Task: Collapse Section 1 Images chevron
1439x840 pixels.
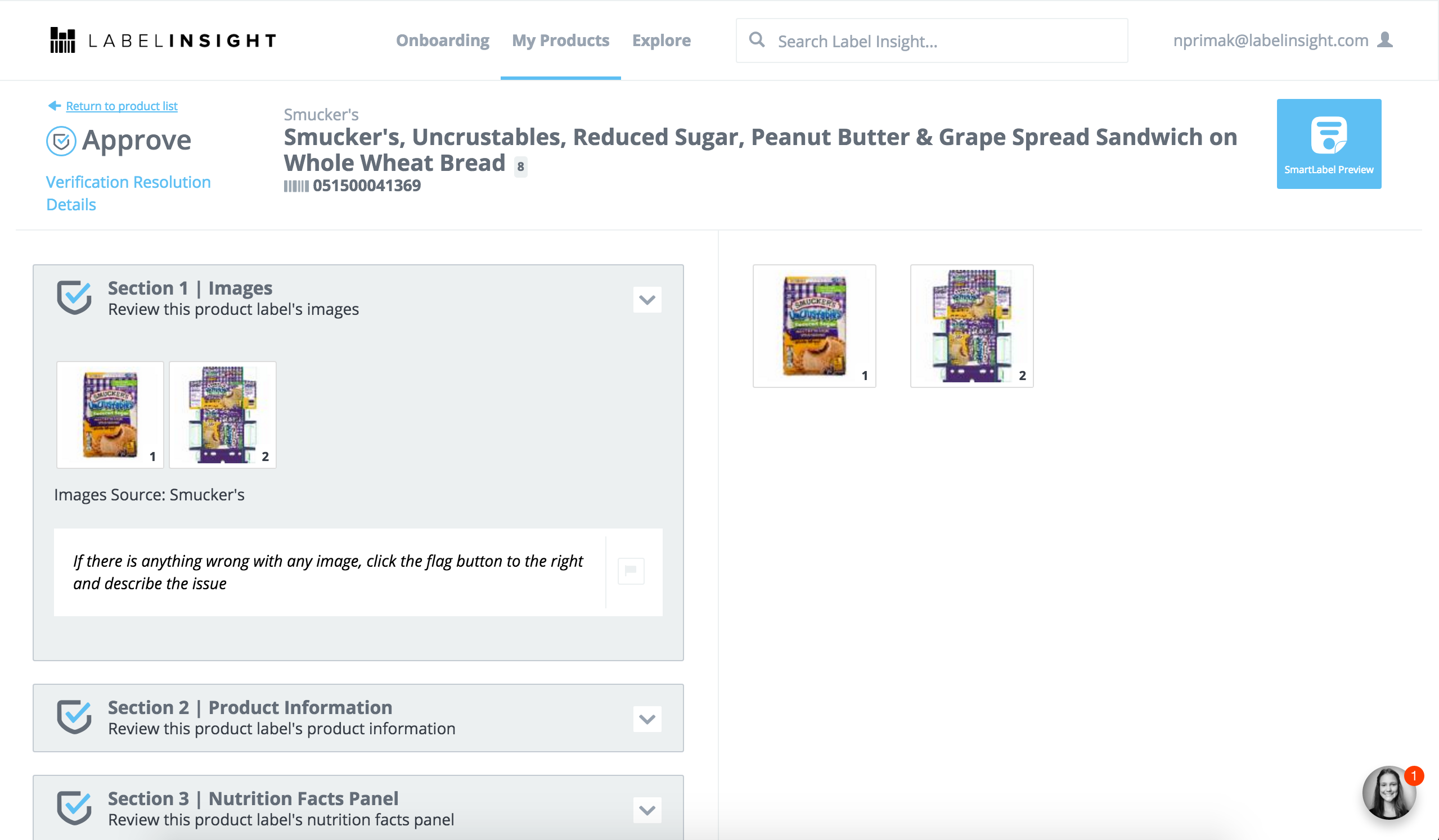Action: click(x=647, y=300)
